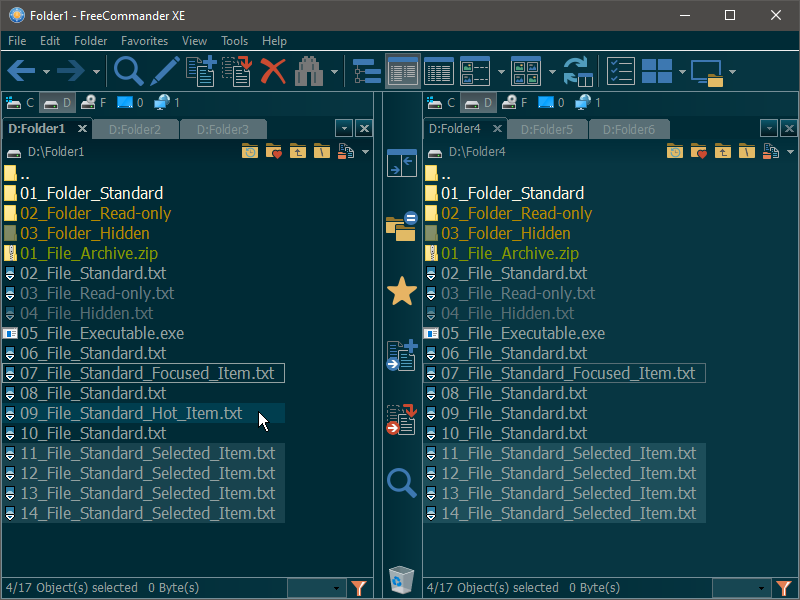800x600 pixels.
Task: Click the blue Back arrow icon
Action: click(21, 71)
